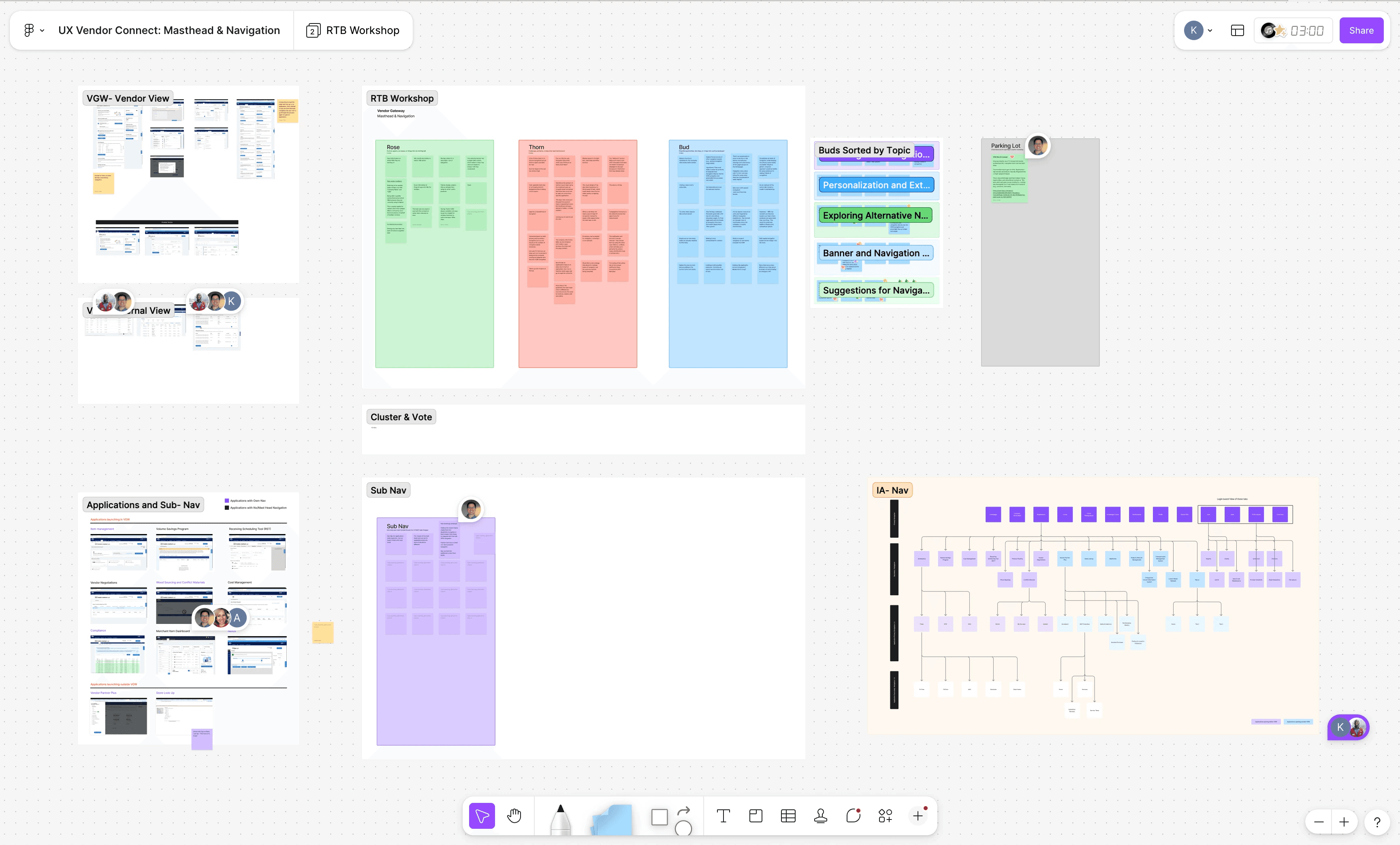Insert a Table from the toolbar
The height and width of the screenshot is (845, 1400).
[788, 816]
